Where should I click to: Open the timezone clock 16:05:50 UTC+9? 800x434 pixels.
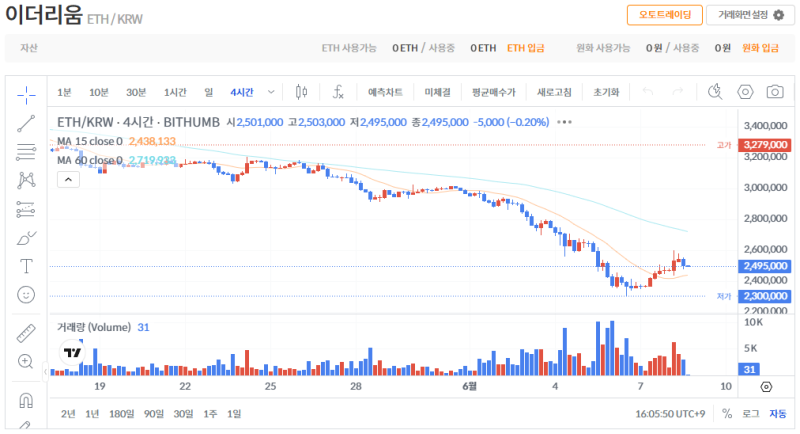[x=670, y=414]
